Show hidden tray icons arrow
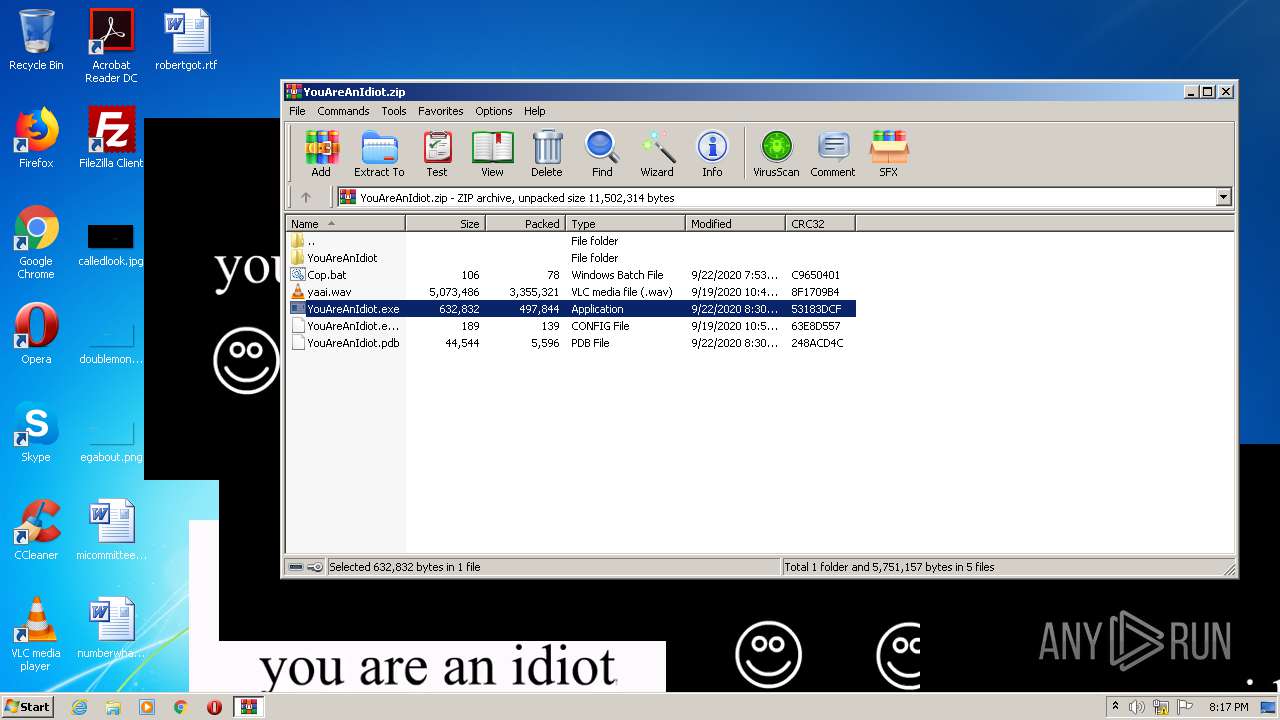 coord(1115,707)
